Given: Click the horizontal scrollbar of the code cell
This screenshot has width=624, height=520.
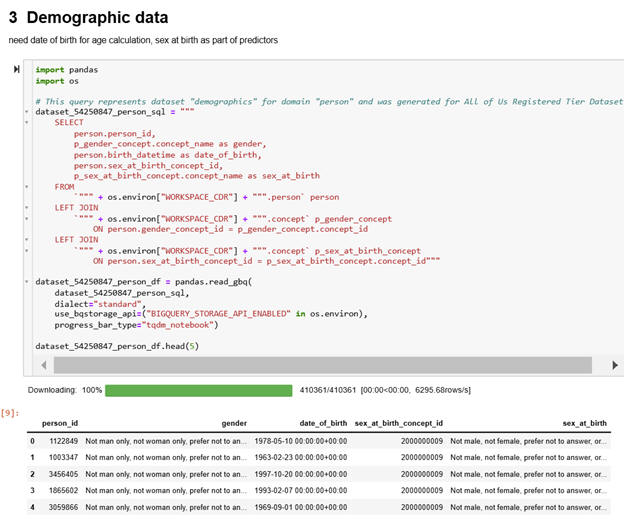Looking at the screenshot, I should pyautogui.click(x=323, y=365).
